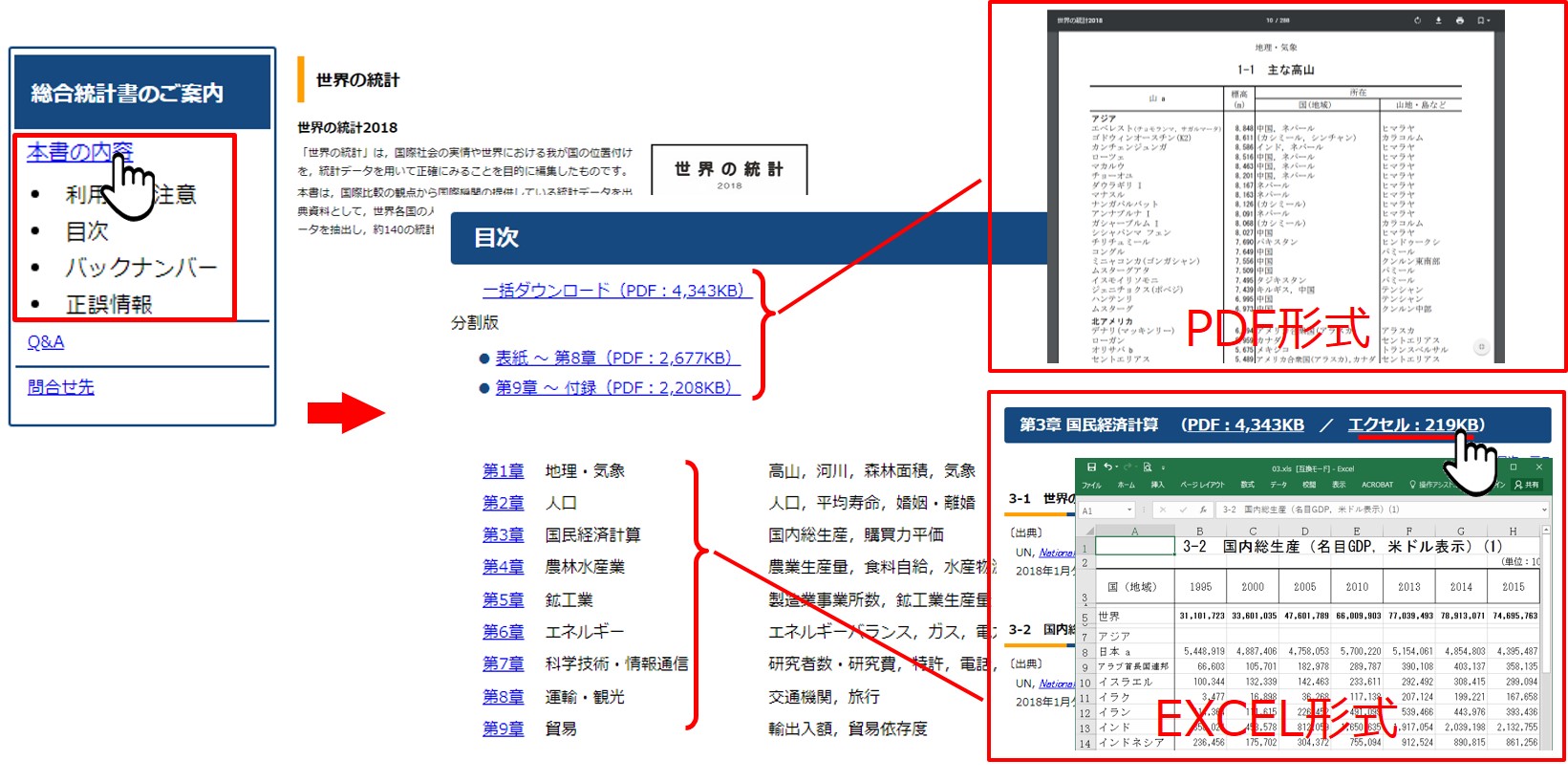The width and height of the screenshot is (1568, 782).
Task: Open the ACROBAT ribbon tab
Action: [1377, 485]
